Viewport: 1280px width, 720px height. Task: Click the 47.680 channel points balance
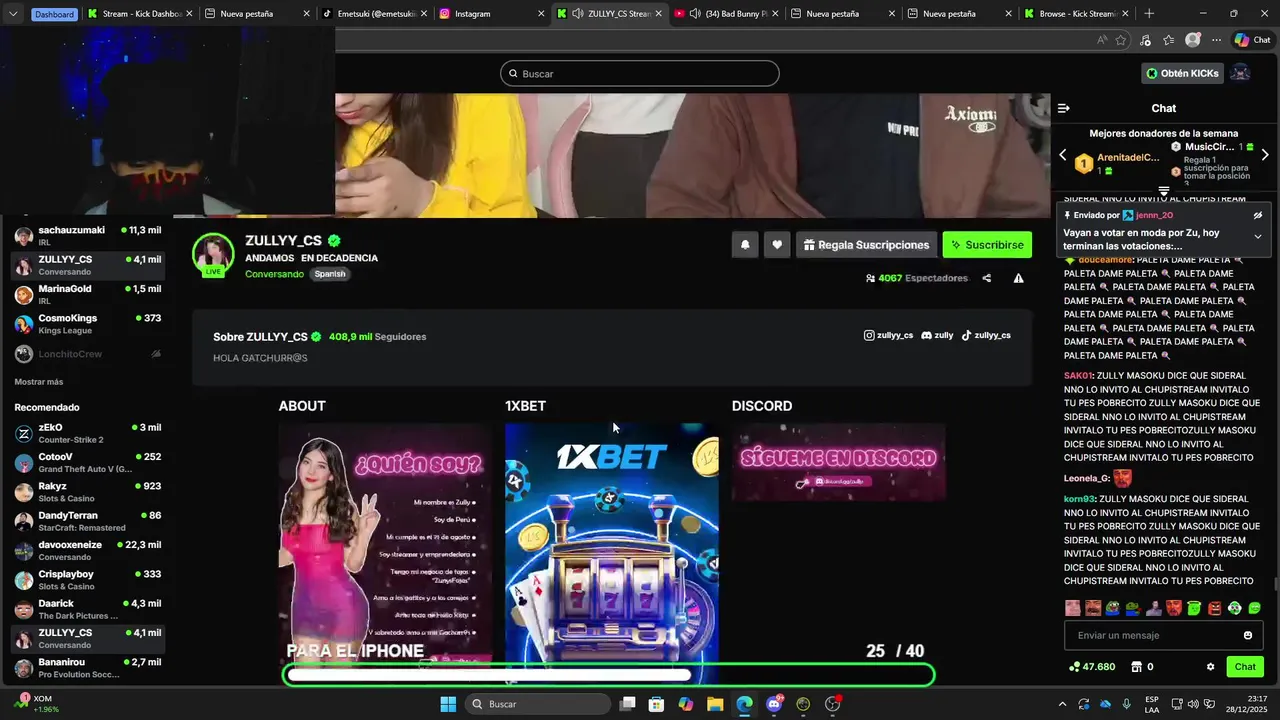point(1092,667)
